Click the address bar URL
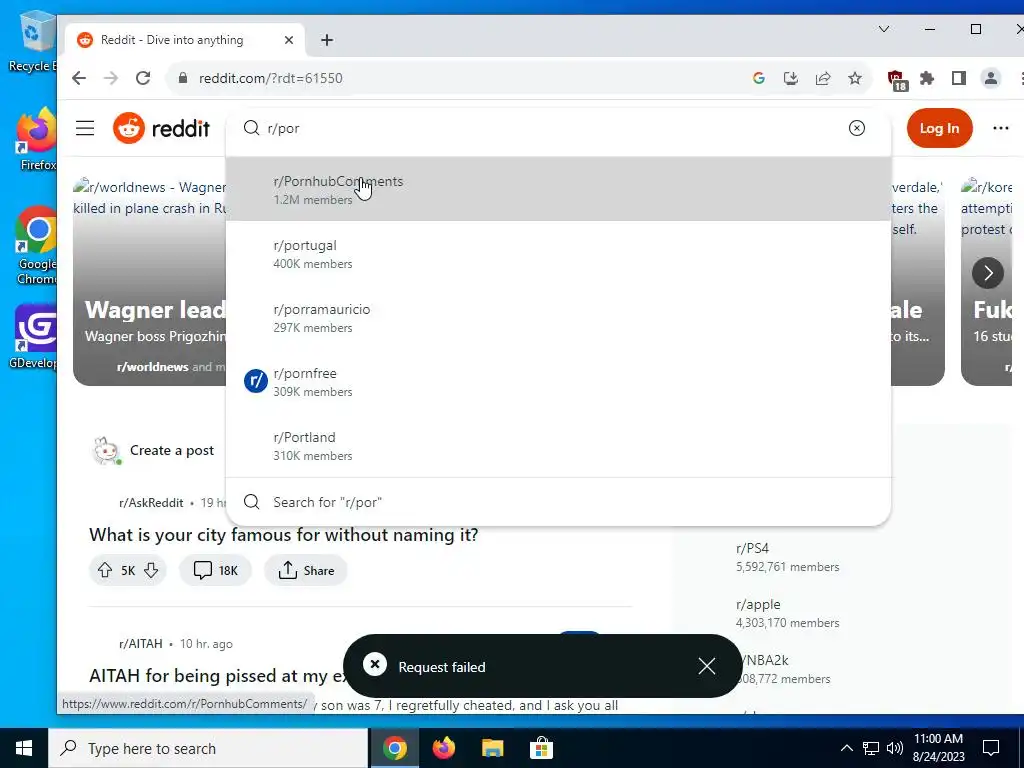The height and width of the screenshot is (768, 1024). click(x=270, y=78)
